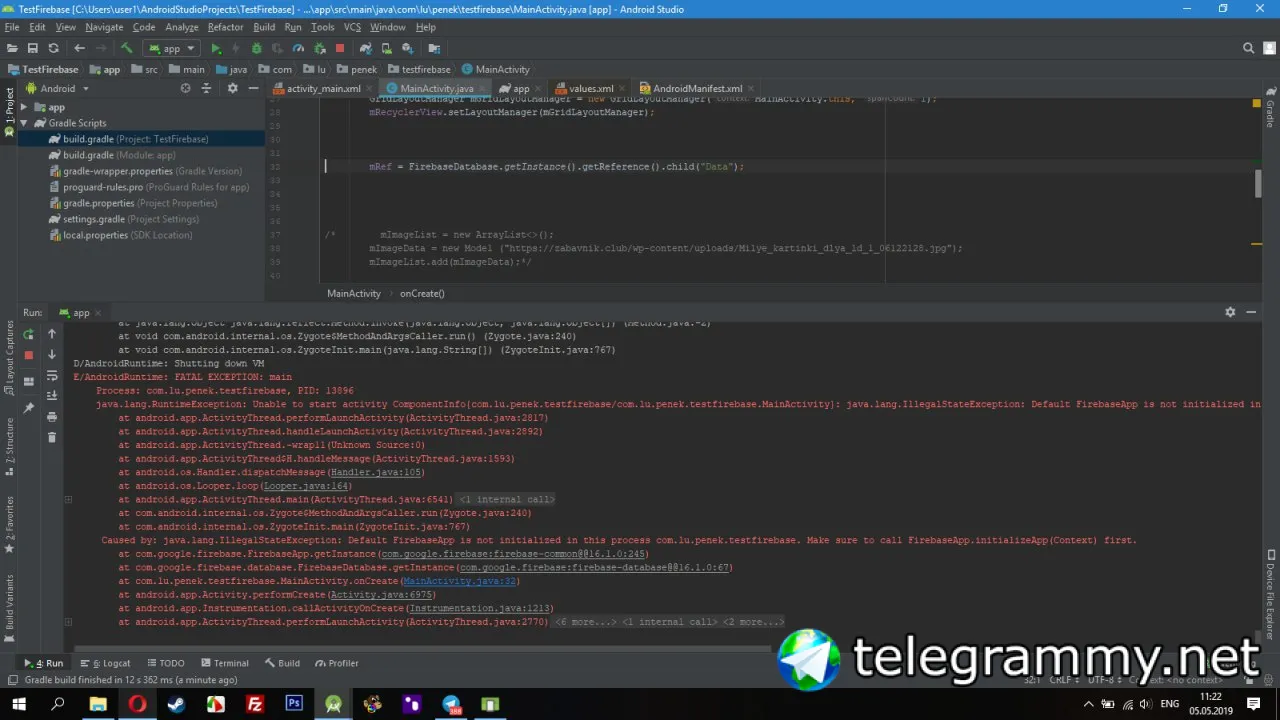Toggle scroll to end in Run console
Image resolution: width=1280 pixels, height=720 pixels.
tap(52, 396)
